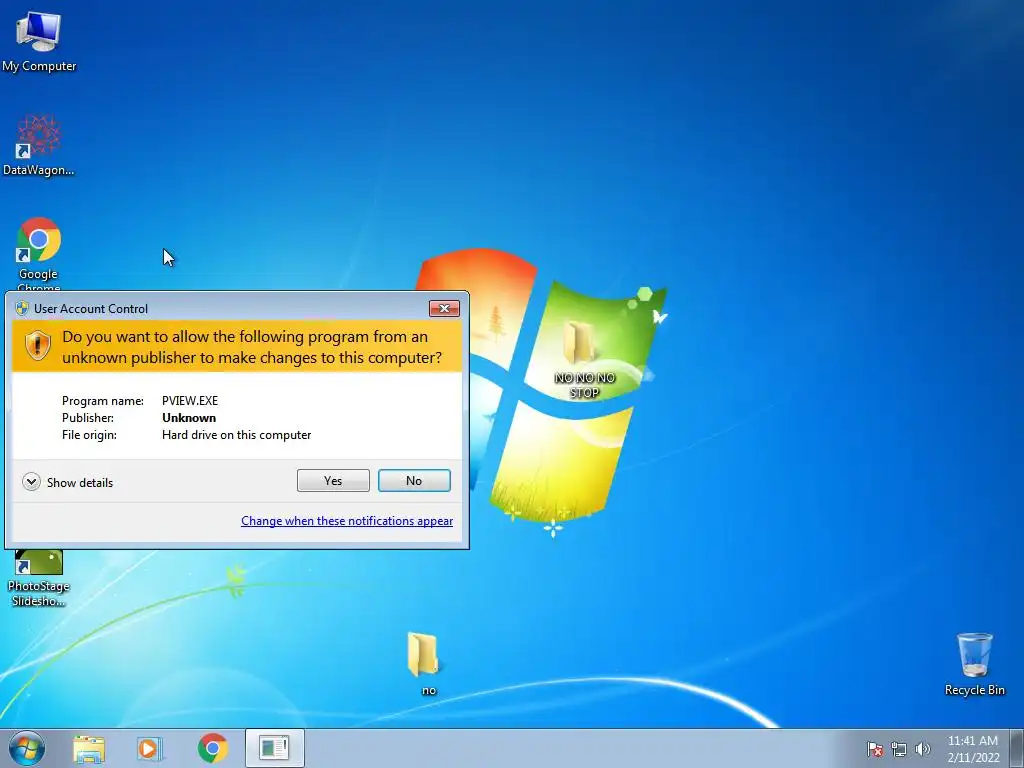Click the 'File origin:' label
1024x768 pixels.
click(x=89, y=434)
